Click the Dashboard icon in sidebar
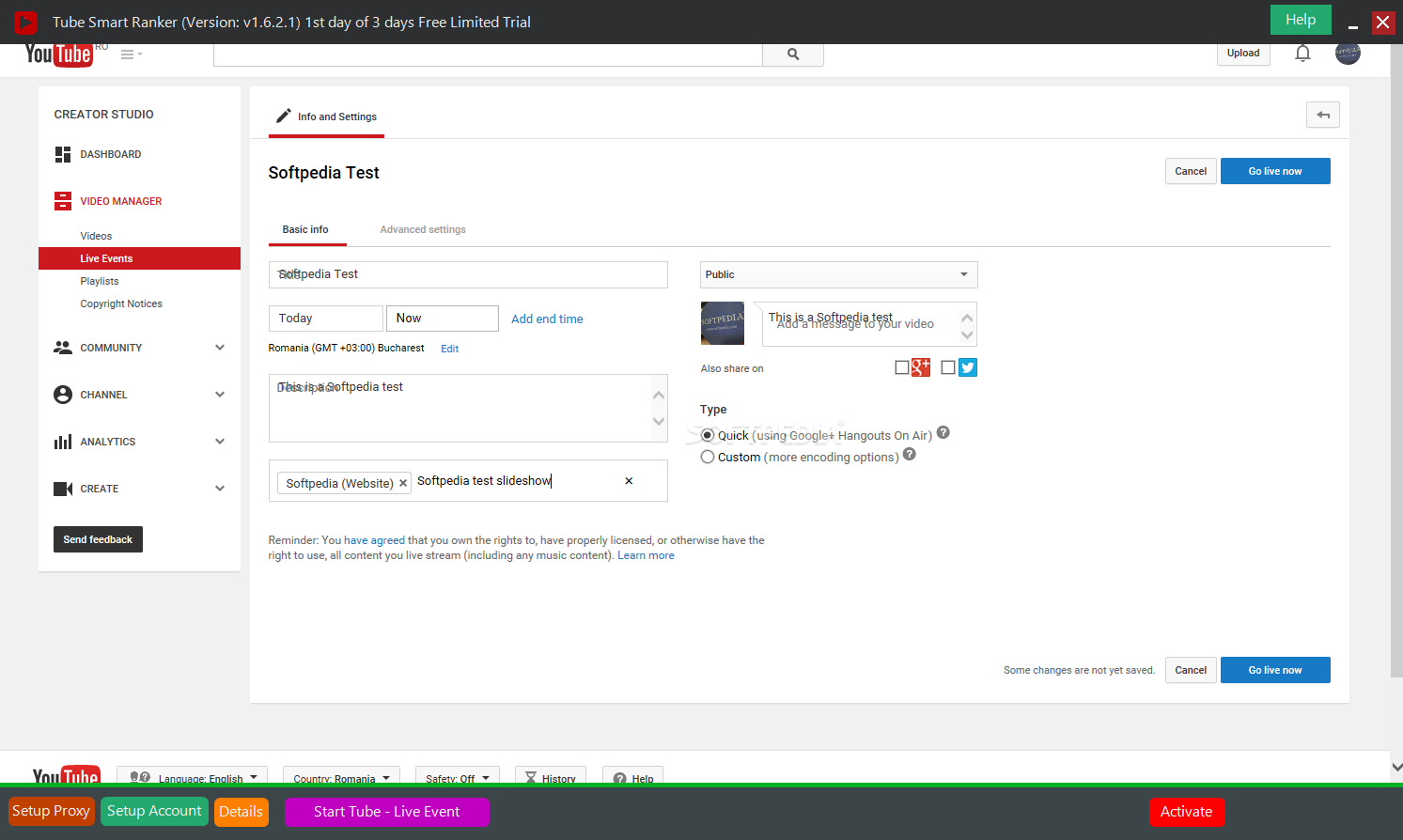This screenshot has height=840, width=1403. point(63,154)
